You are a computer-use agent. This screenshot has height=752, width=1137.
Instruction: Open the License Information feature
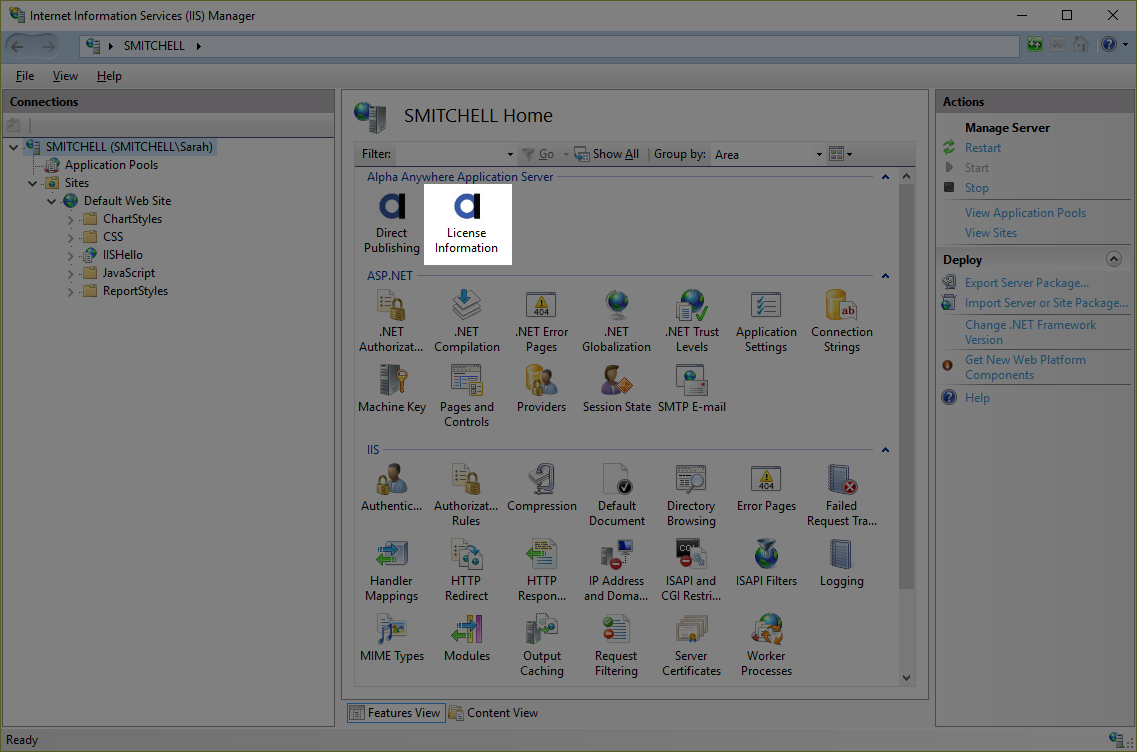pyautogui.click(x=467, y=224)
